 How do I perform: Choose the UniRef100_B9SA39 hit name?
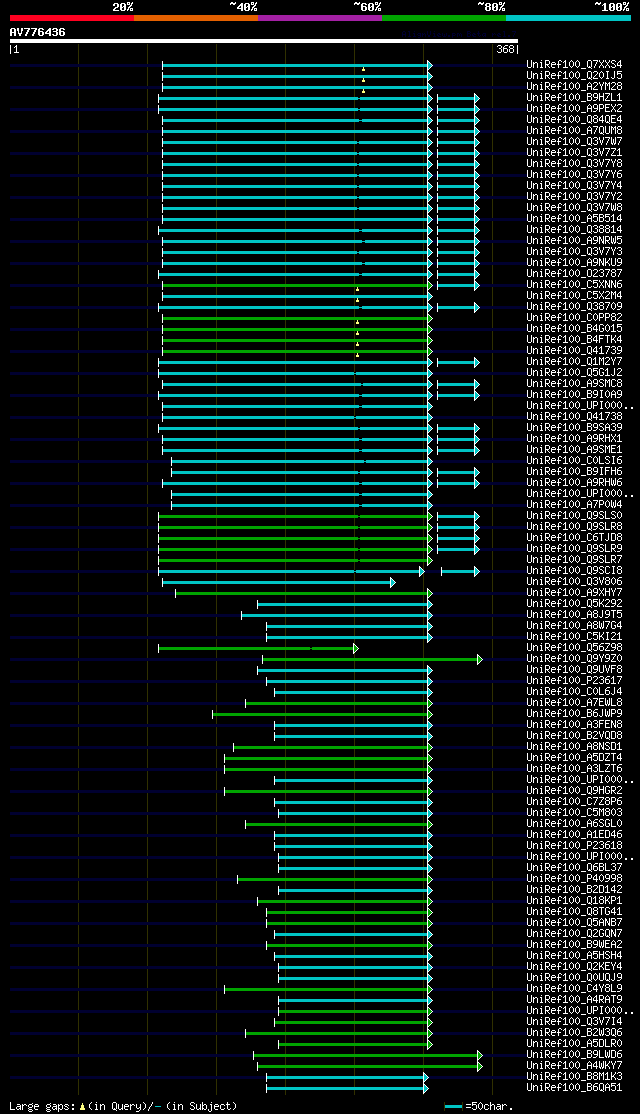coord(574,428)
